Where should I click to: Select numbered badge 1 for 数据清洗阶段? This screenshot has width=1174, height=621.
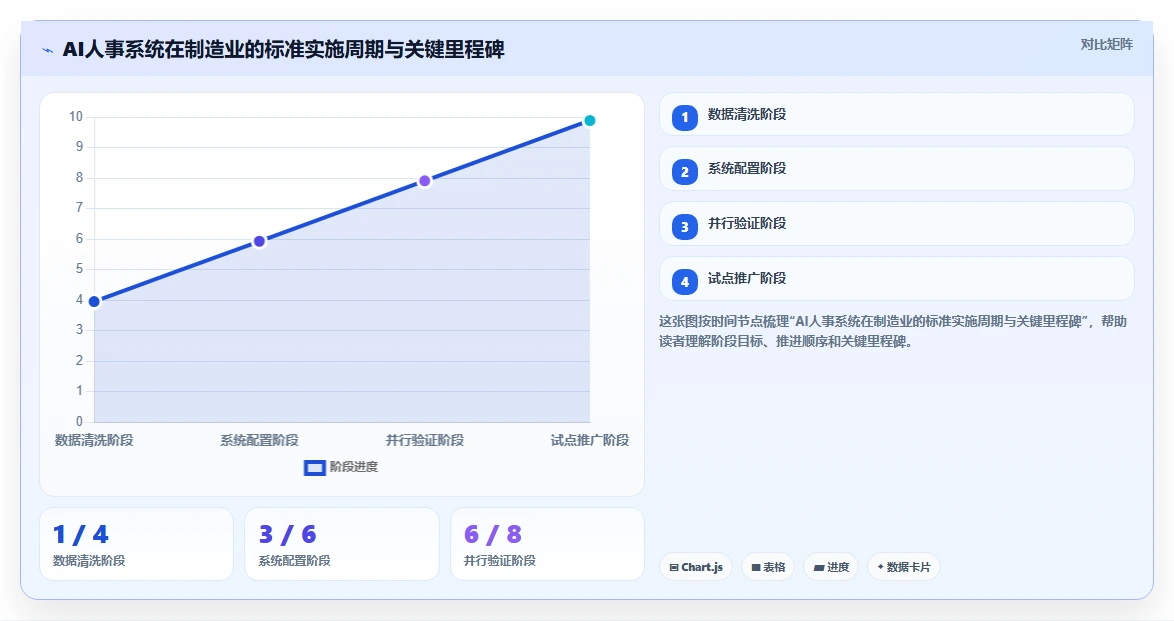684,117
